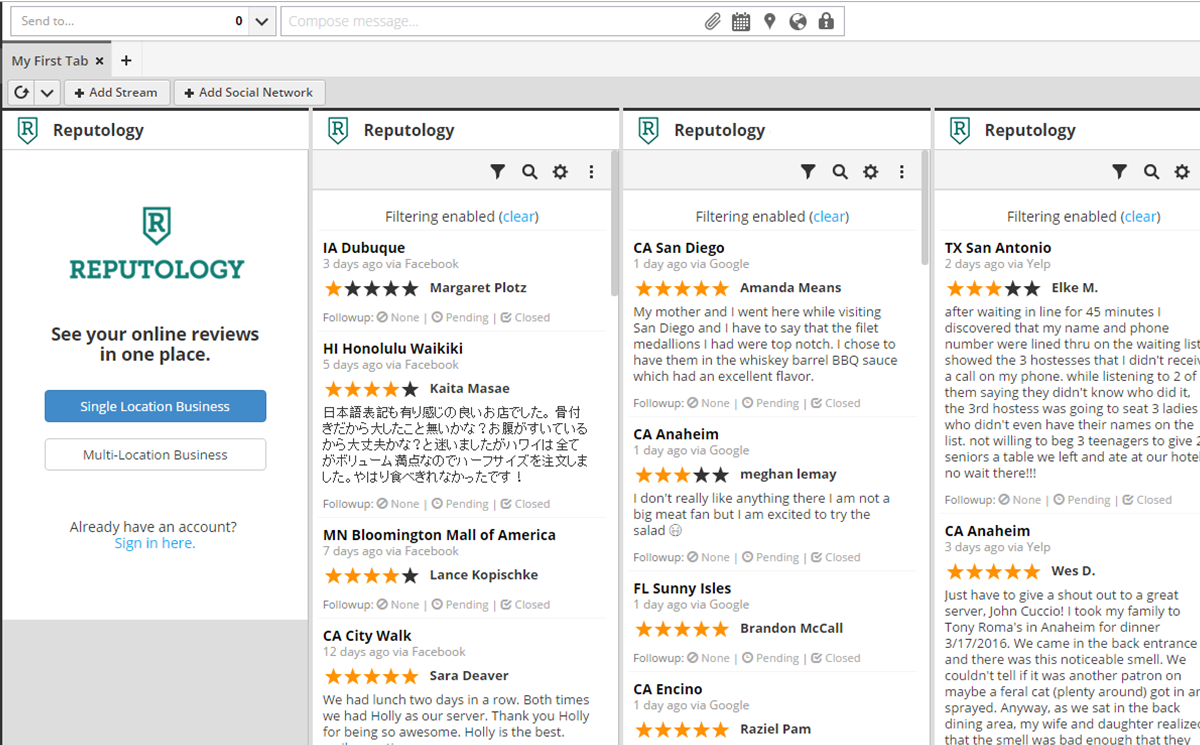
Task: Open targeting options globe icon
Action: click(797, 21)
